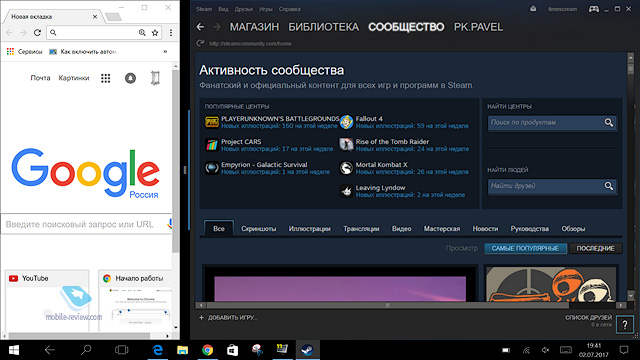
Task: Click Mortal Kombat X hub icon
Action: [x=346, y=168]
